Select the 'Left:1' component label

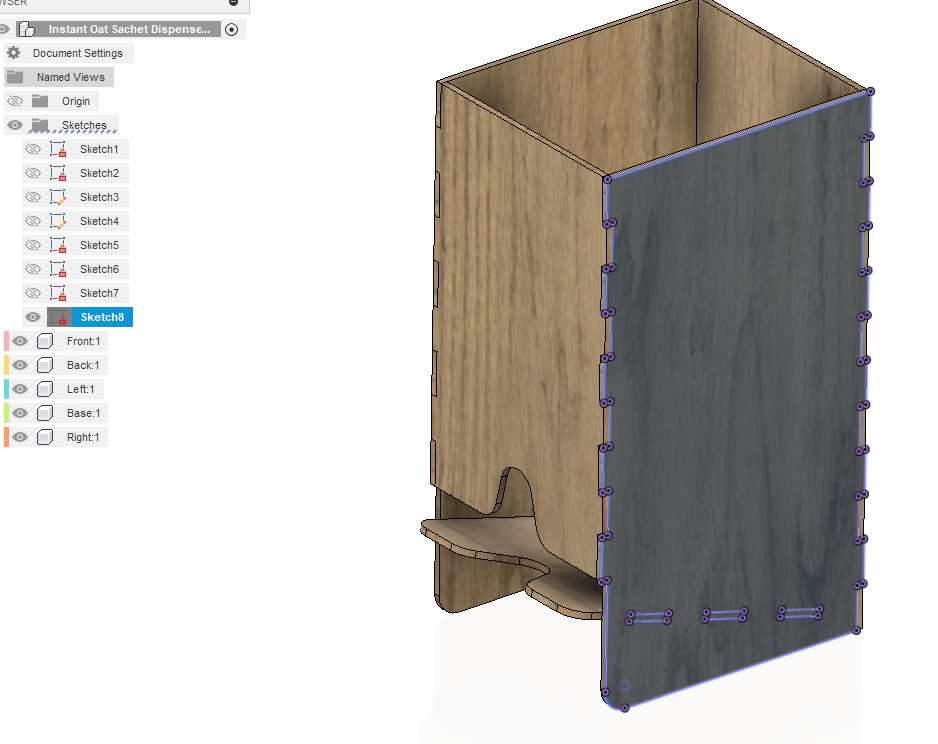click(81, 389)
